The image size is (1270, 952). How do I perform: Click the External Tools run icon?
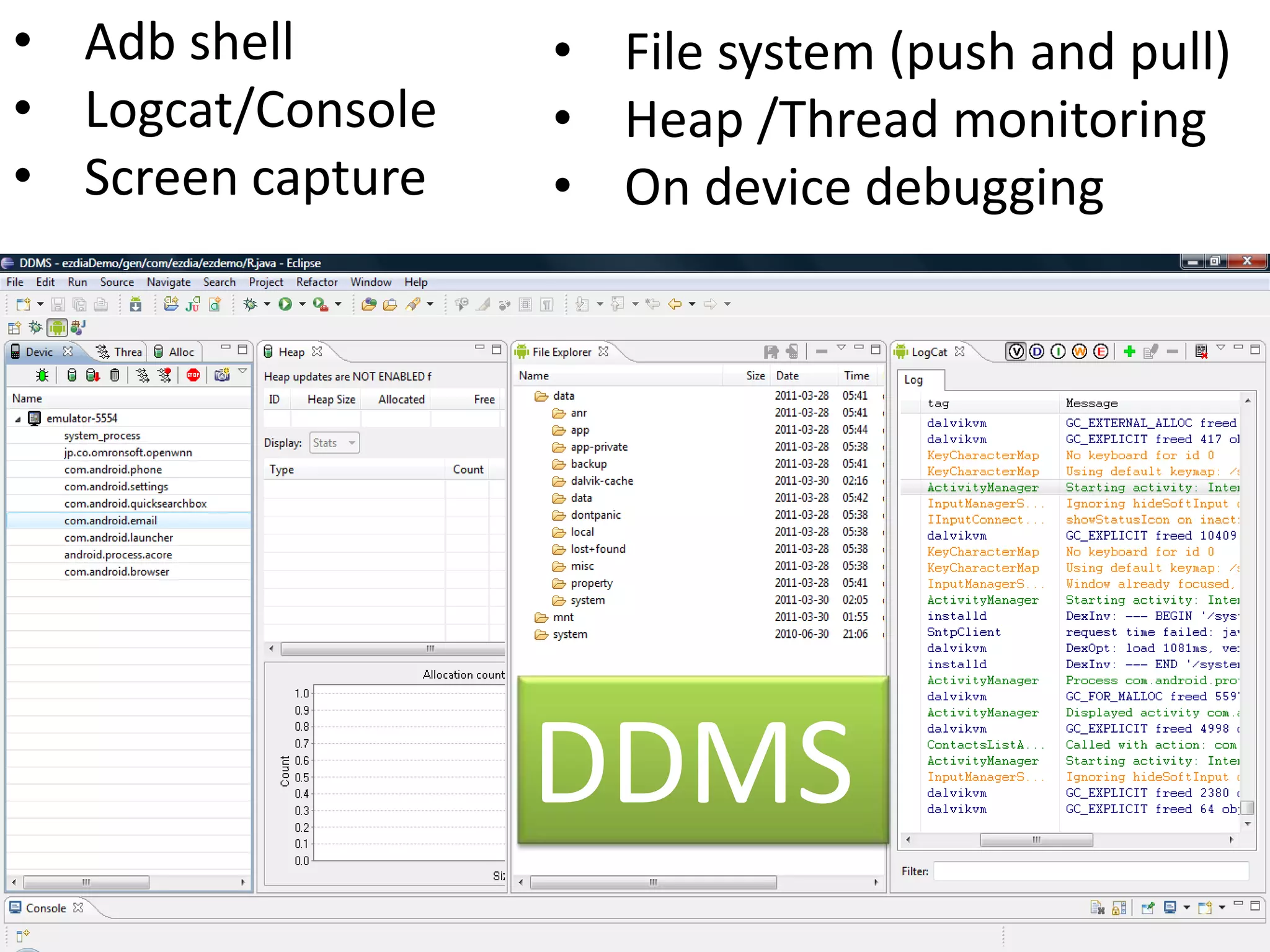click(x=321, y=304)
